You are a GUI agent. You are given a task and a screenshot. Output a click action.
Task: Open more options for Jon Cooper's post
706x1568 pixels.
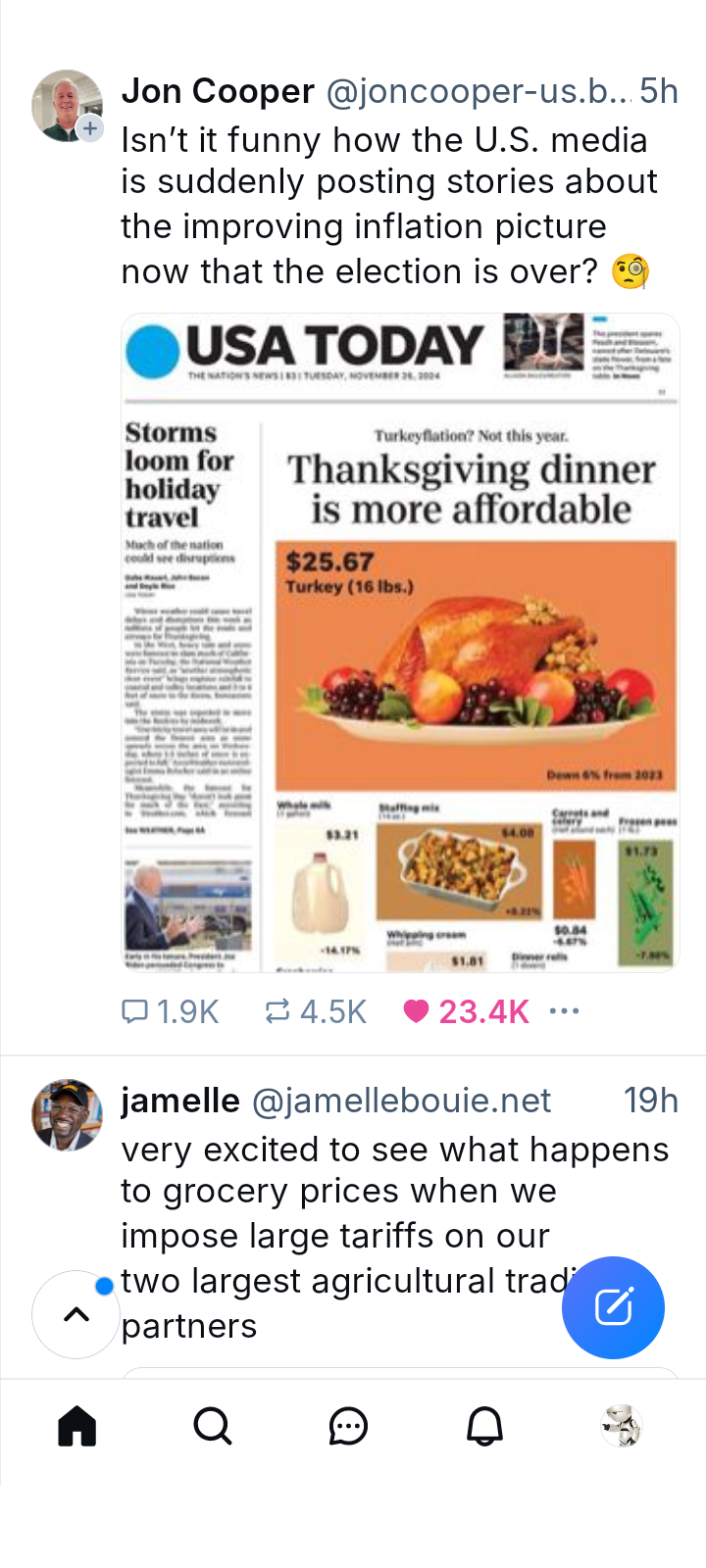(x=565, y=1011)
